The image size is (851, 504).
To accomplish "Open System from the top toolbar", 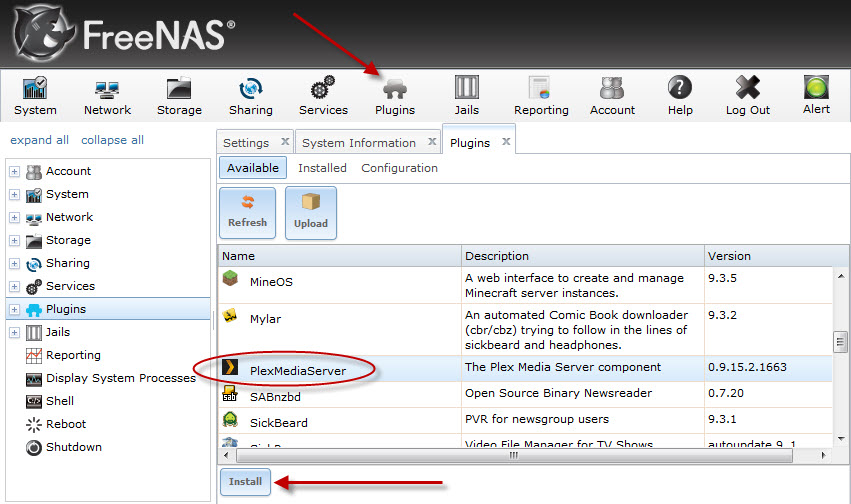I will 35,96.
